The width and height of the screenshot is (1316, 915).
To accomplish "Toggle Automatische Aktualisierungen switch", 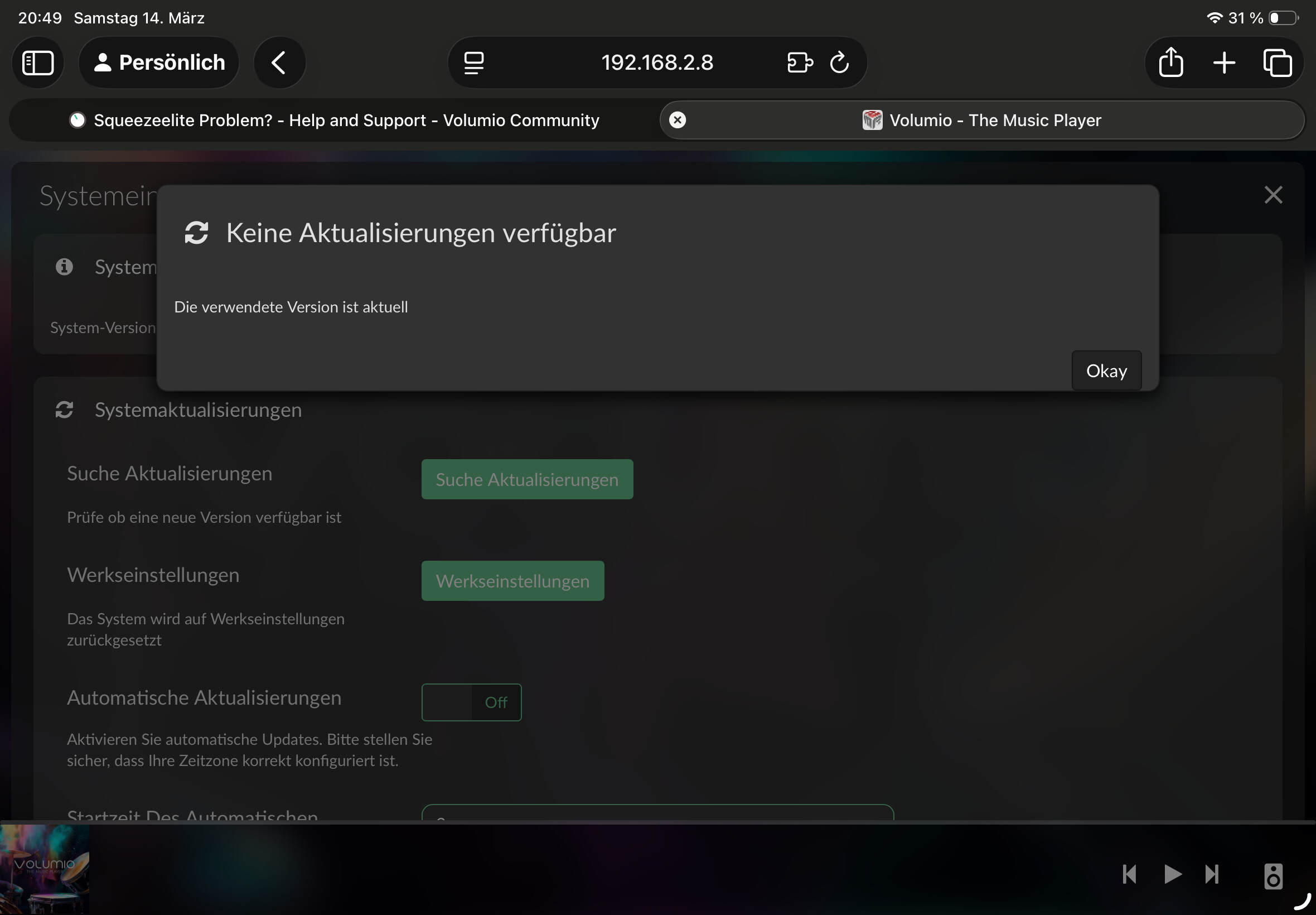I will (471, 702).
